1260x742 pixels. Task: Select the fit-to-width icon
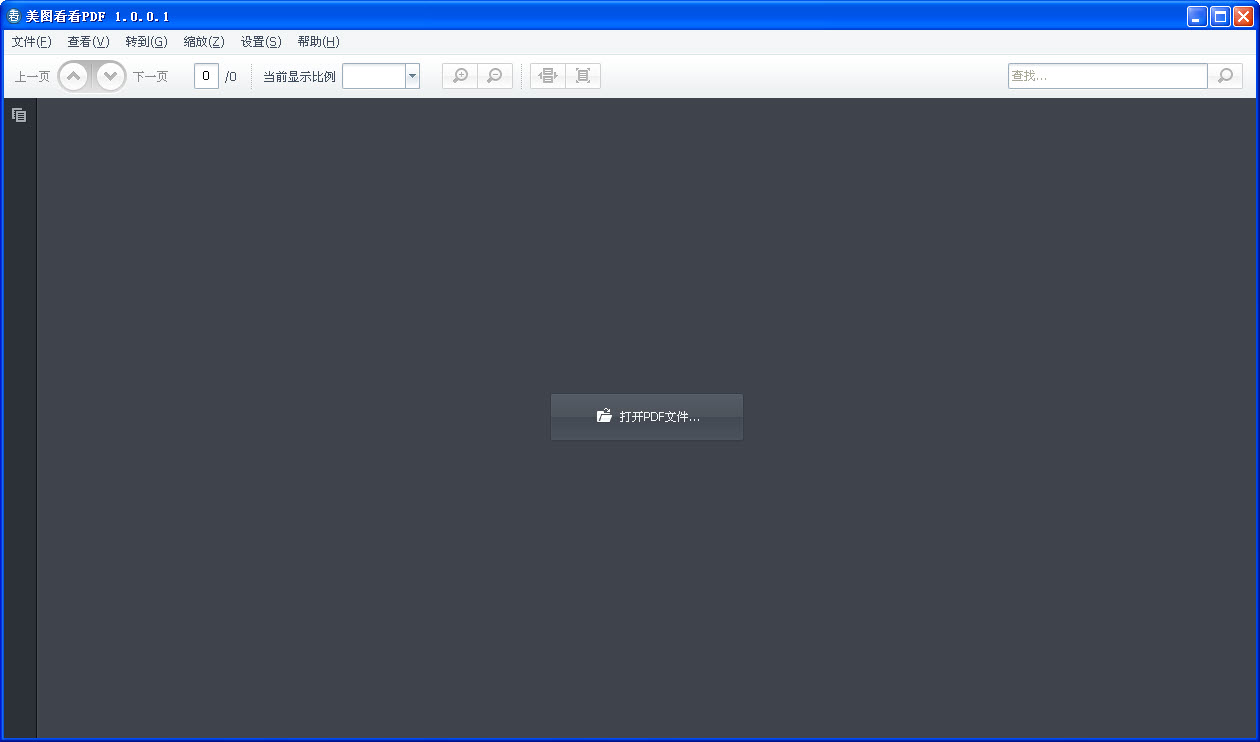pyautogui.click(x=548, y=76)
